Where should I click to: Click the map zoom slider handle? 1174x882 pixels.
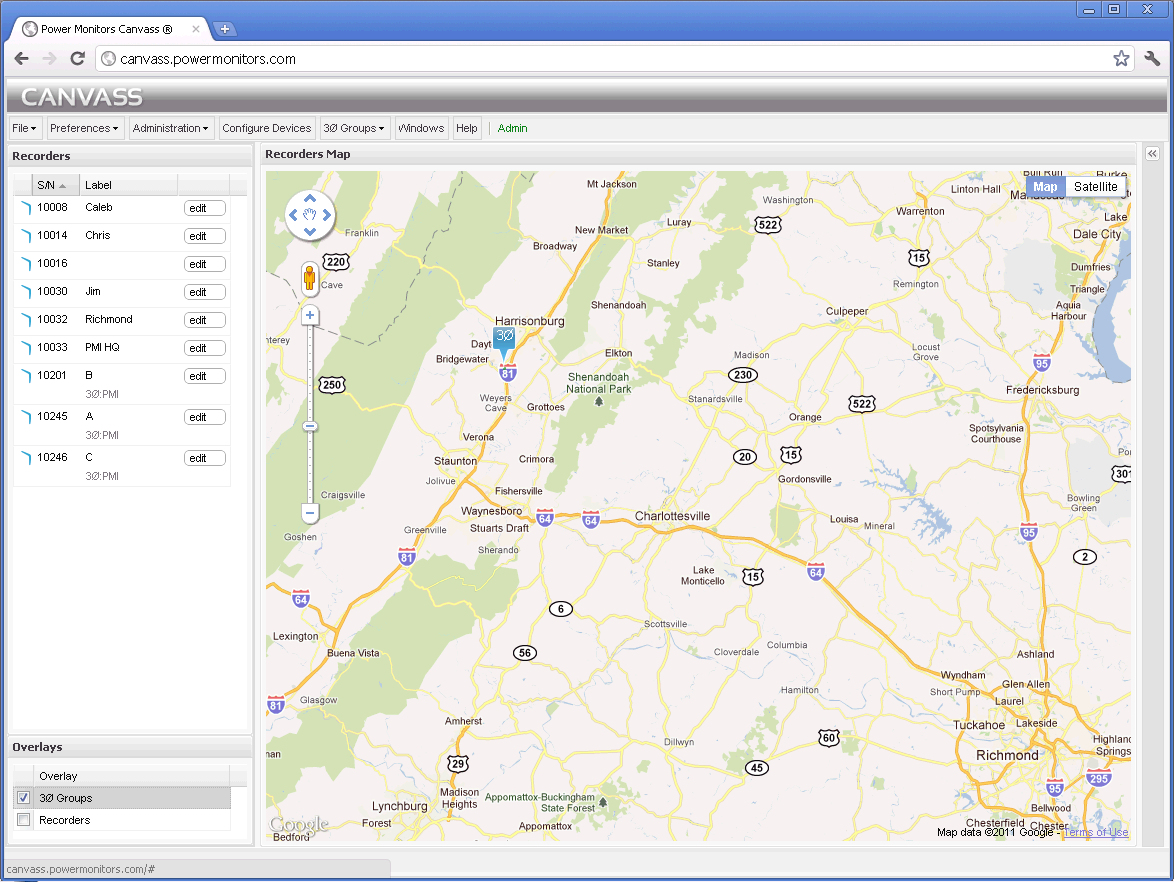click(310, 425)
